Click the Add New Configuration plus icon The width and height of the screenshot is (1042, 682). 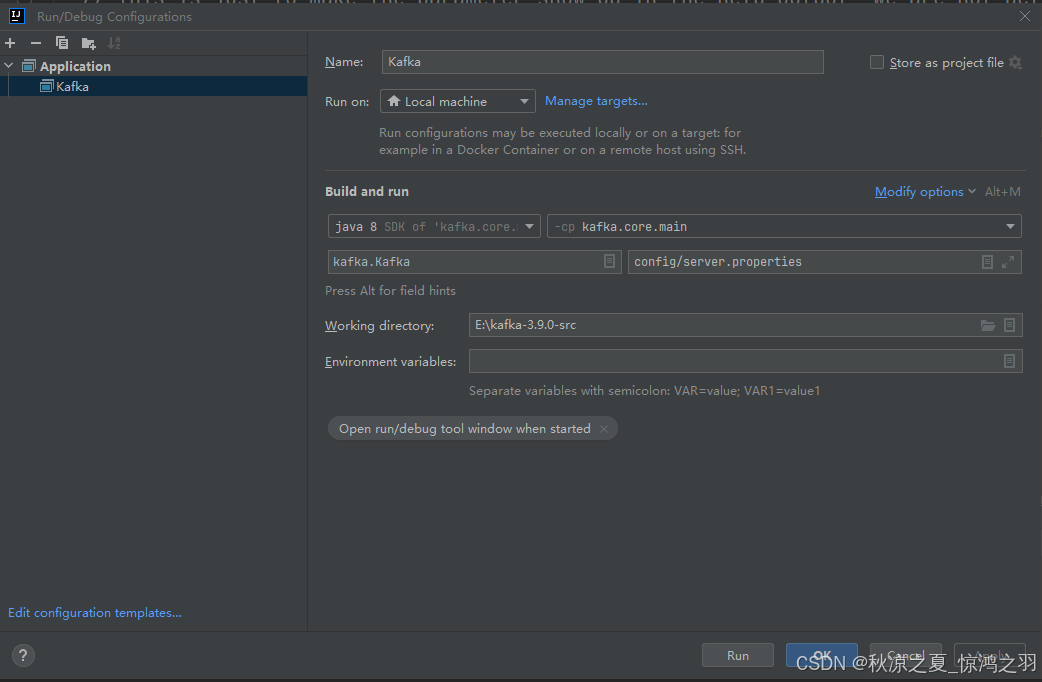11,43
